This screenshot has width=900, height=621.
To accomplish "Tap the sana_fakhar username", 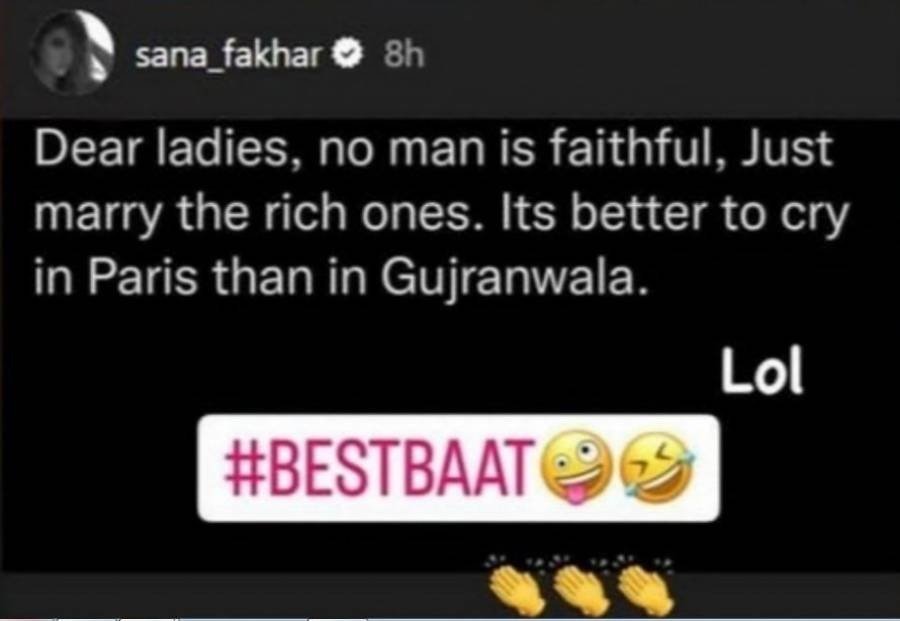I will 227,55.
